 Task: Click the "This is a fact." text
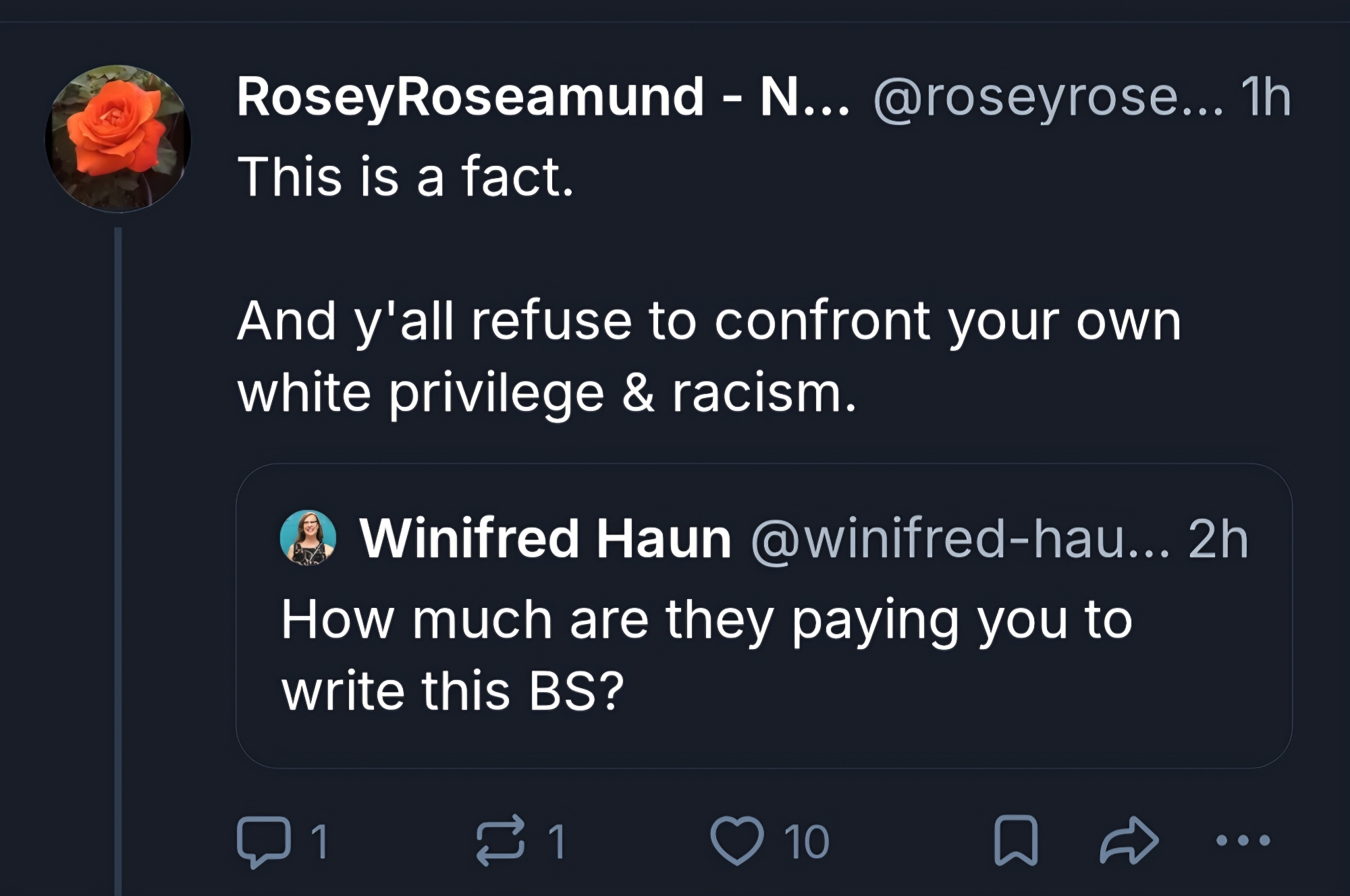(406, 177)
